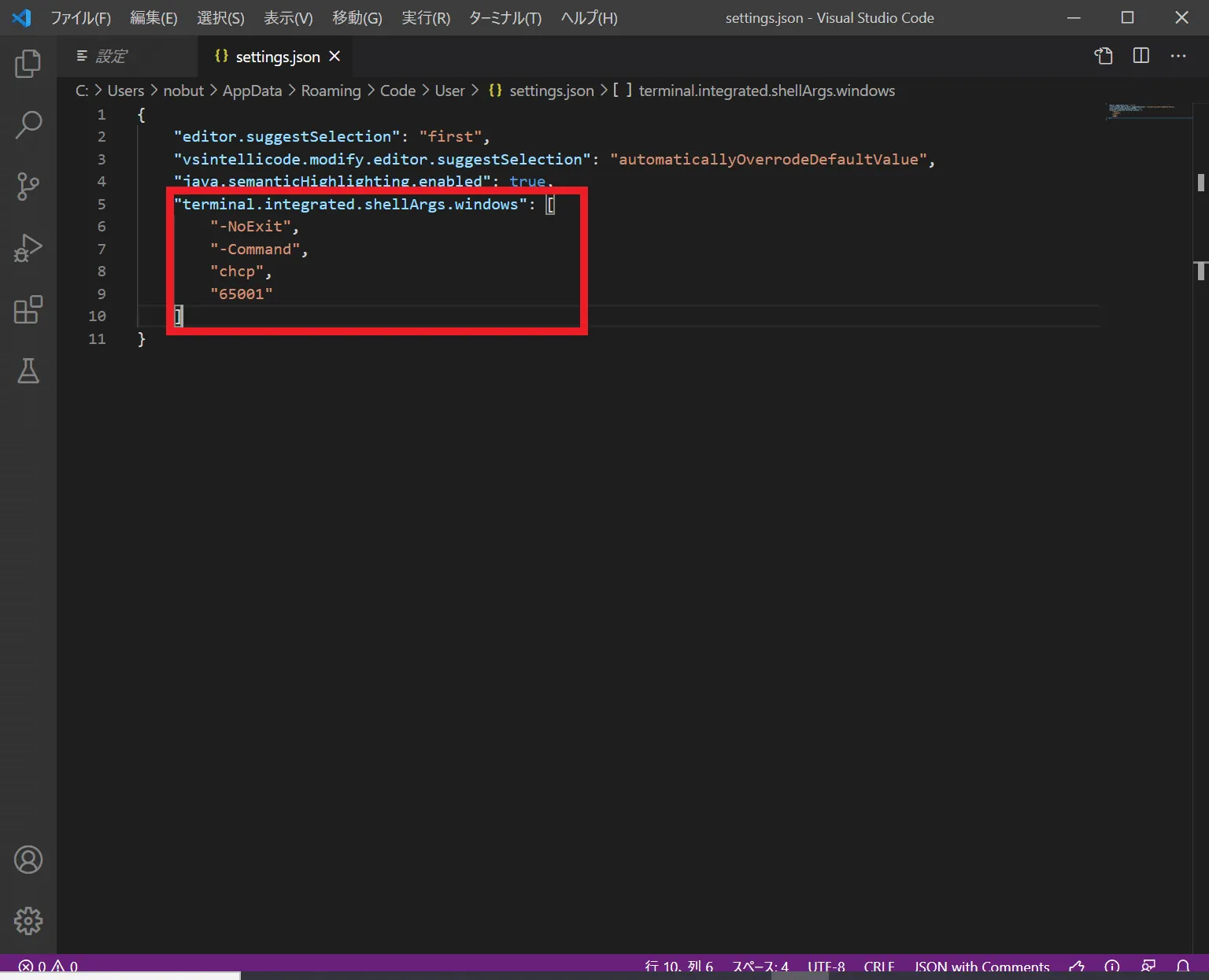The height and width of the screenshot is (980, 1209).
Task: Open the Test flask view
Action: click(x=28, y=371)
